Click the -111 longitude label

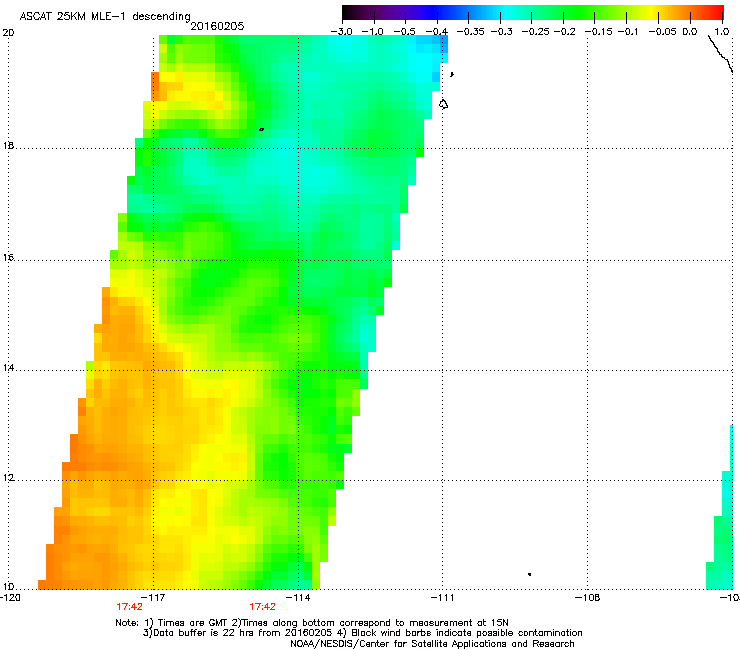tap(442, 598)
